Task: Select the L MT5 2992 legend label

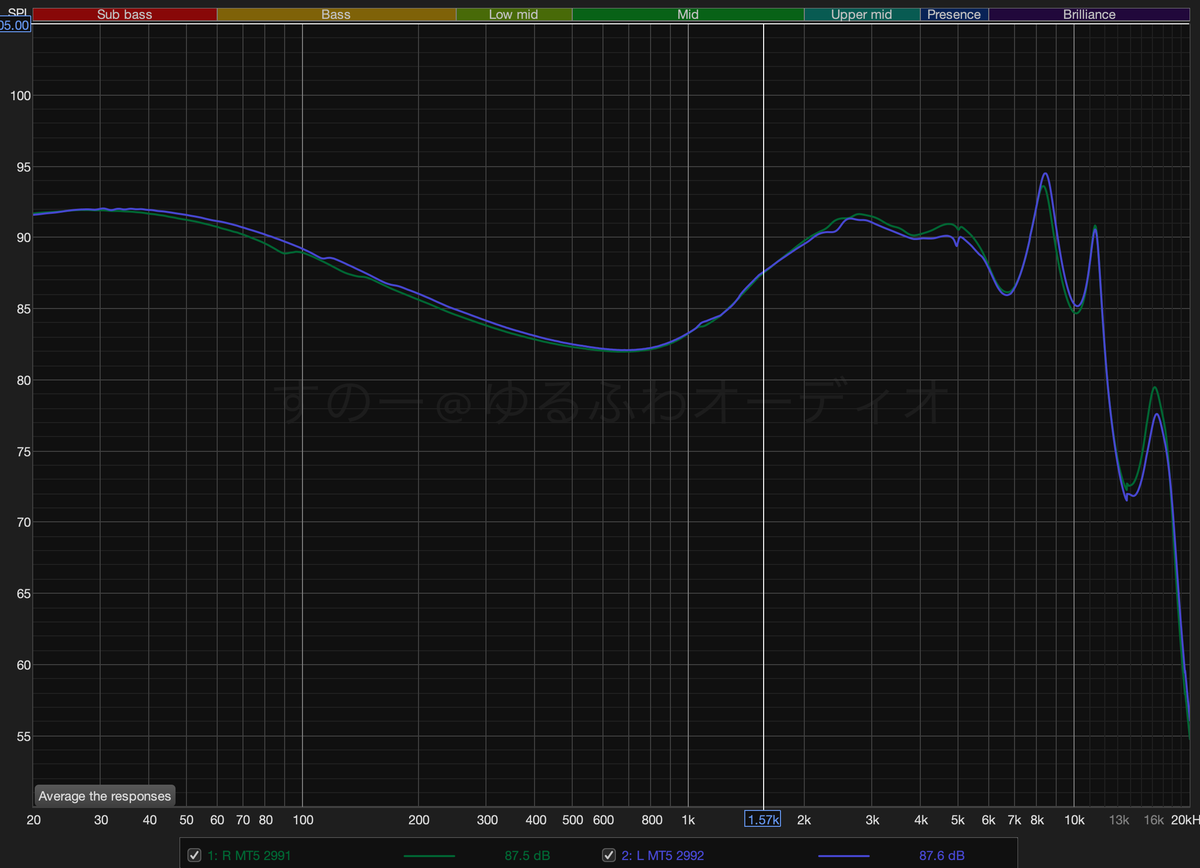Action: pos(663,855)
